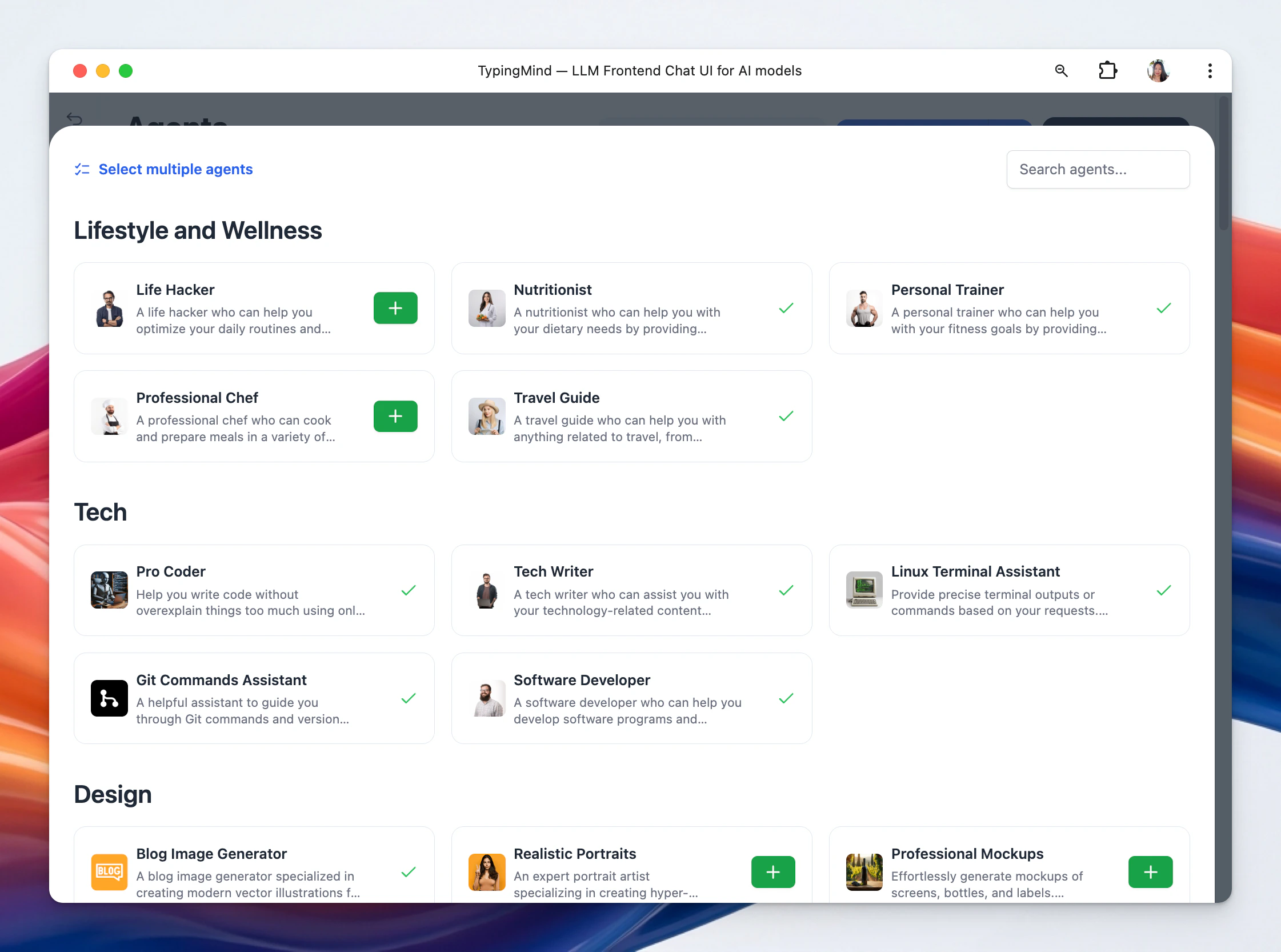The image size is (1281, 952).
Task: Open the user profile avatar
Action: 1158,71
